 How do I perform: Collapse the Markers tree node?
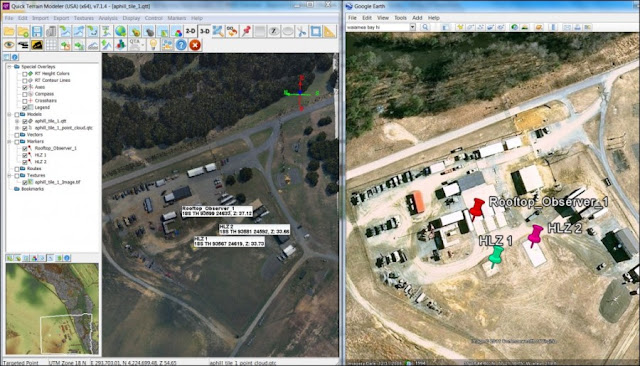pyautogui.click(x=9, y=142)
